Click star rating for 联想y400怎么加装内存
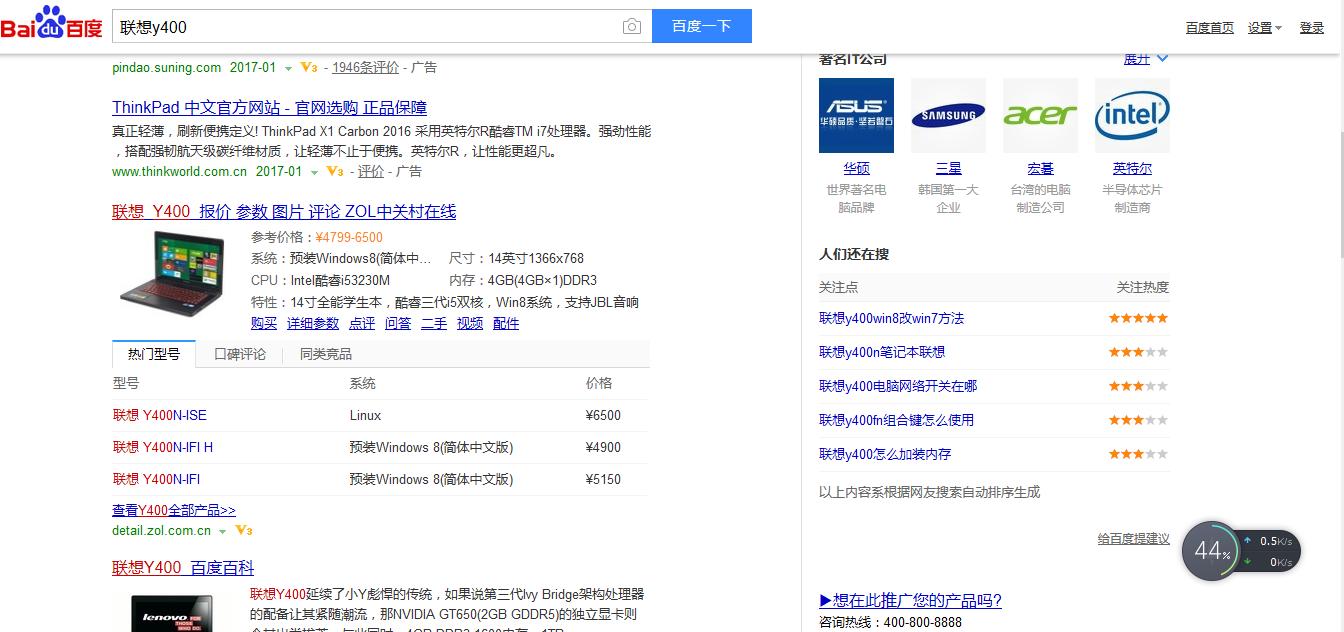Screen dimensions: 1344x632 (x=1138, y=454)
